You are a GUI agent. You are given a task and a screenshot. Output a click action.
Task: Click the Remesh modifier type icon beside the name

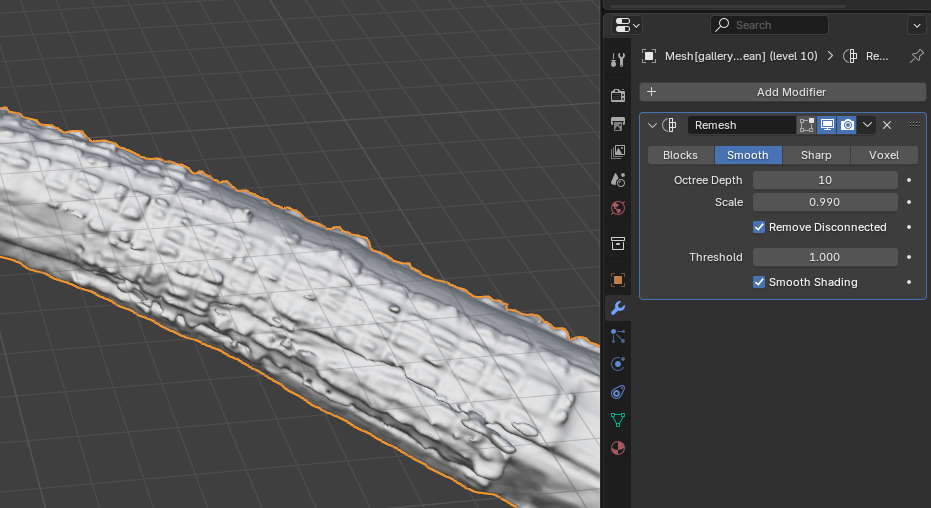pos(670,125)
